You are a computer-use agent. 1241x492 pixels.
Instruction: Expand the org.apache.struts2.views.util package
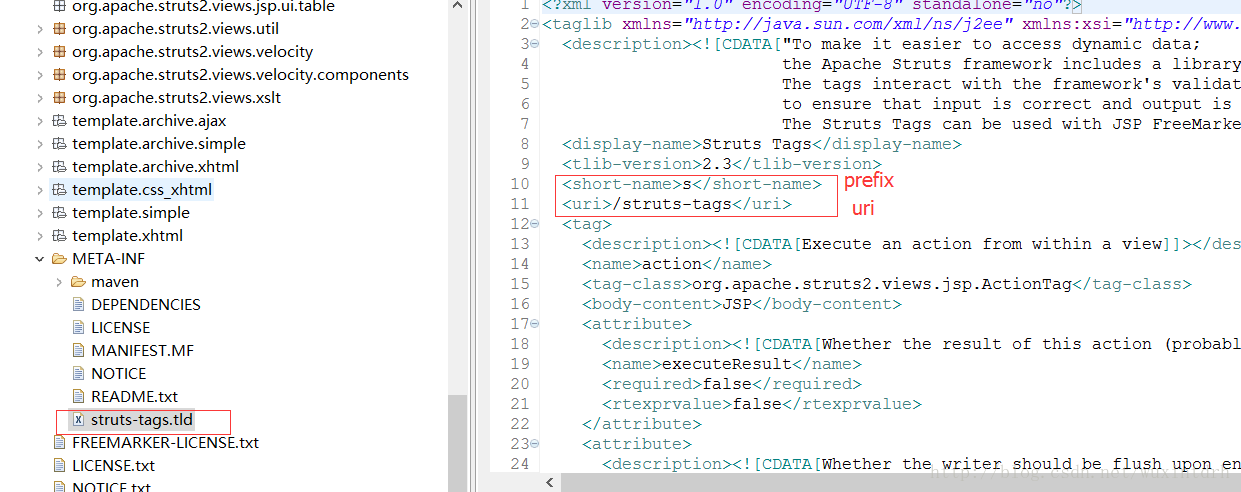click(40, 28)
